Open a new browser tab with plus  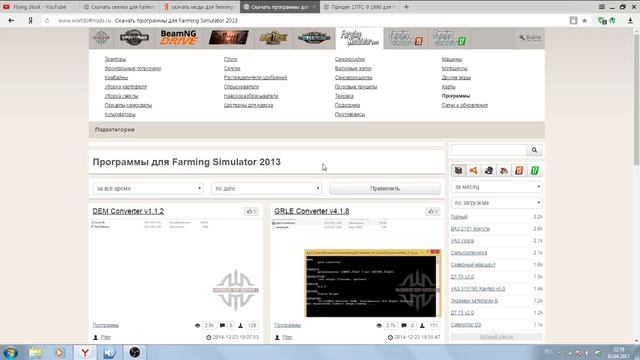point(406,7)
